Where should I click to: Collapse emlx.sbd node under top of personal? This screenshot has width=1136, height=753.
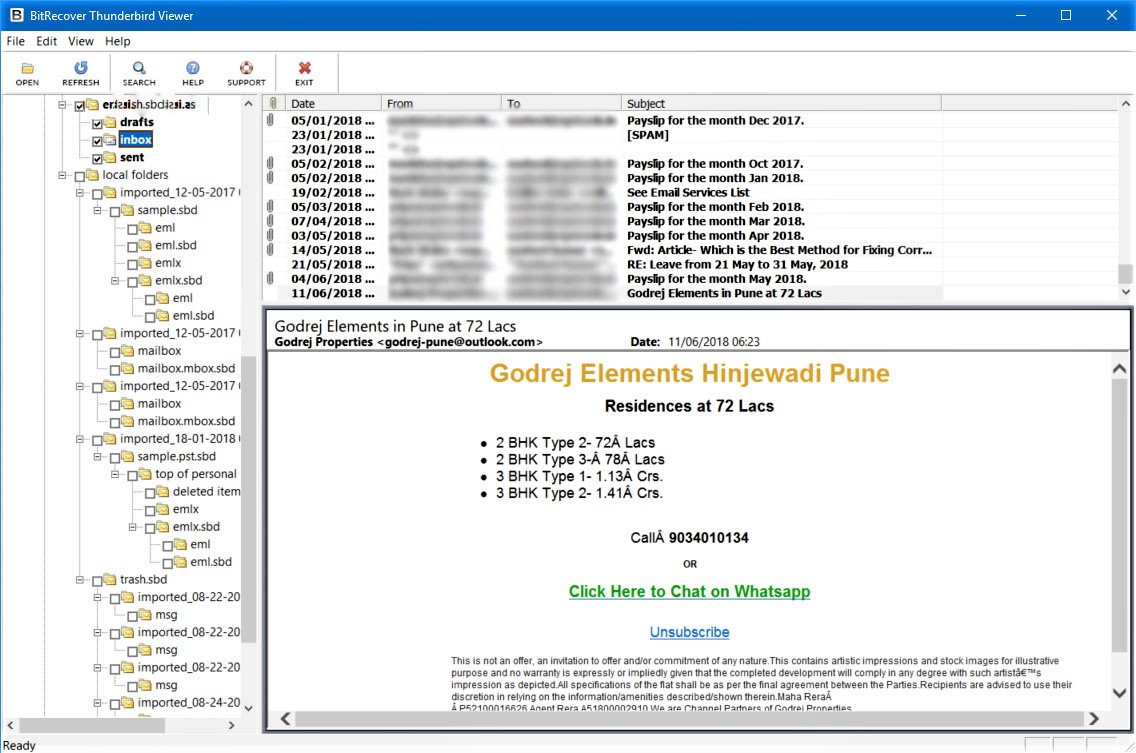click(x=132, y=527)
